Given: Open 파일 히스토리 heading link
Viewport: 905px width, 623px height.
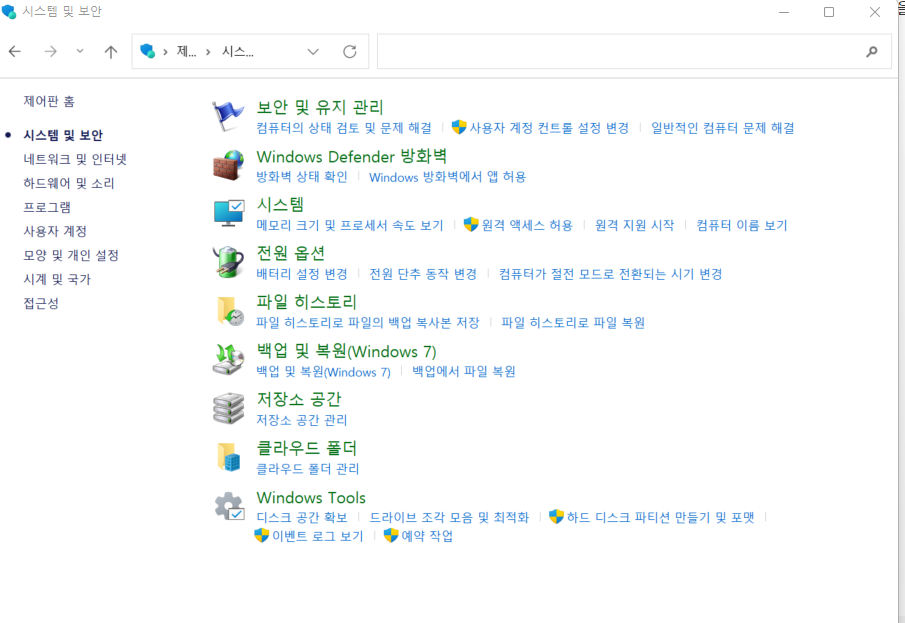Looking at the screenshot, I should pos(306,301).
